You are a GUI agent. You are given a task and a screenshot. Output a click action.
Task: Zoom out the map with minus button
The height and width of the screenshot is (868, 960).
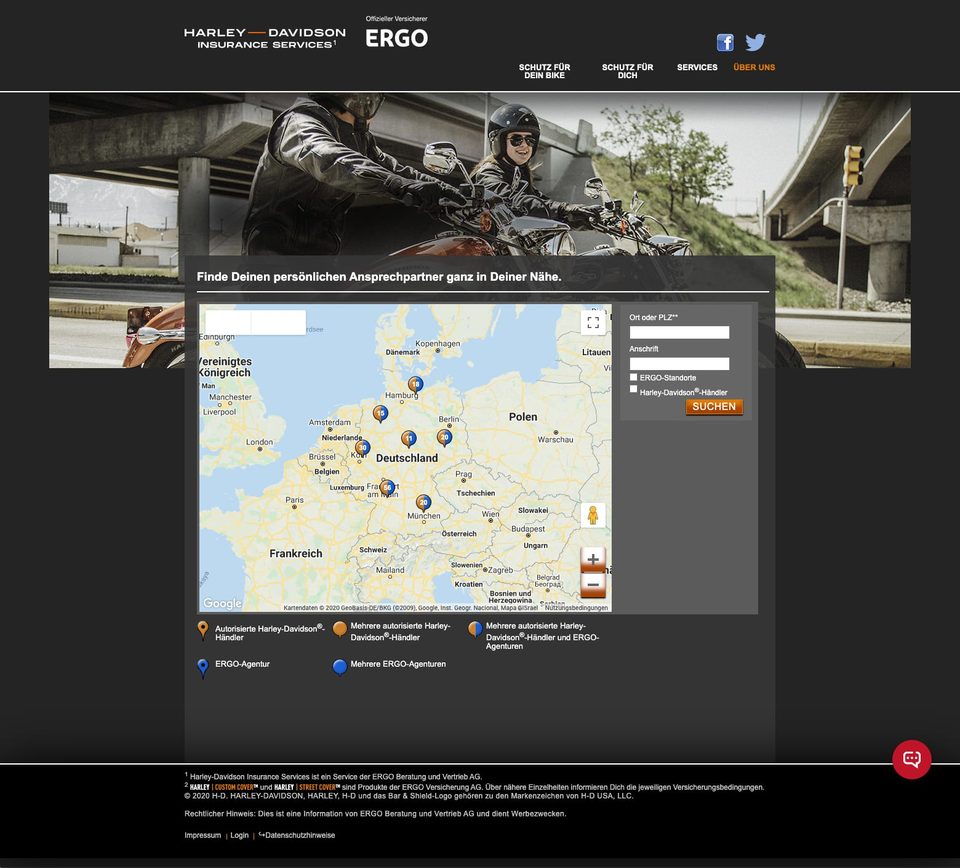pos(593,585)
